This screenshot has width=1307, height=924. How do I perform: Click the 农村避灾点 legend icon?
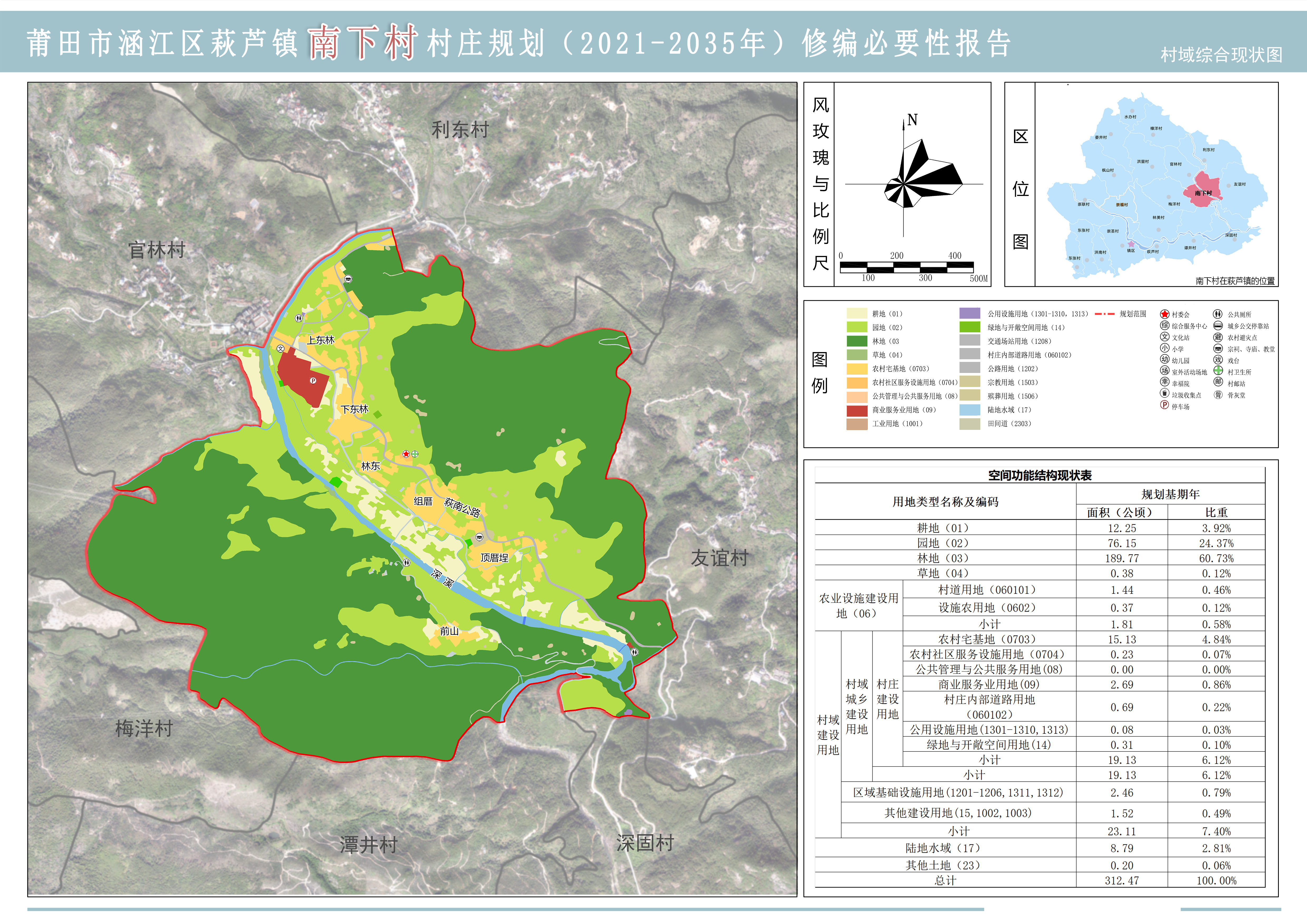[x=1218, y=337]
